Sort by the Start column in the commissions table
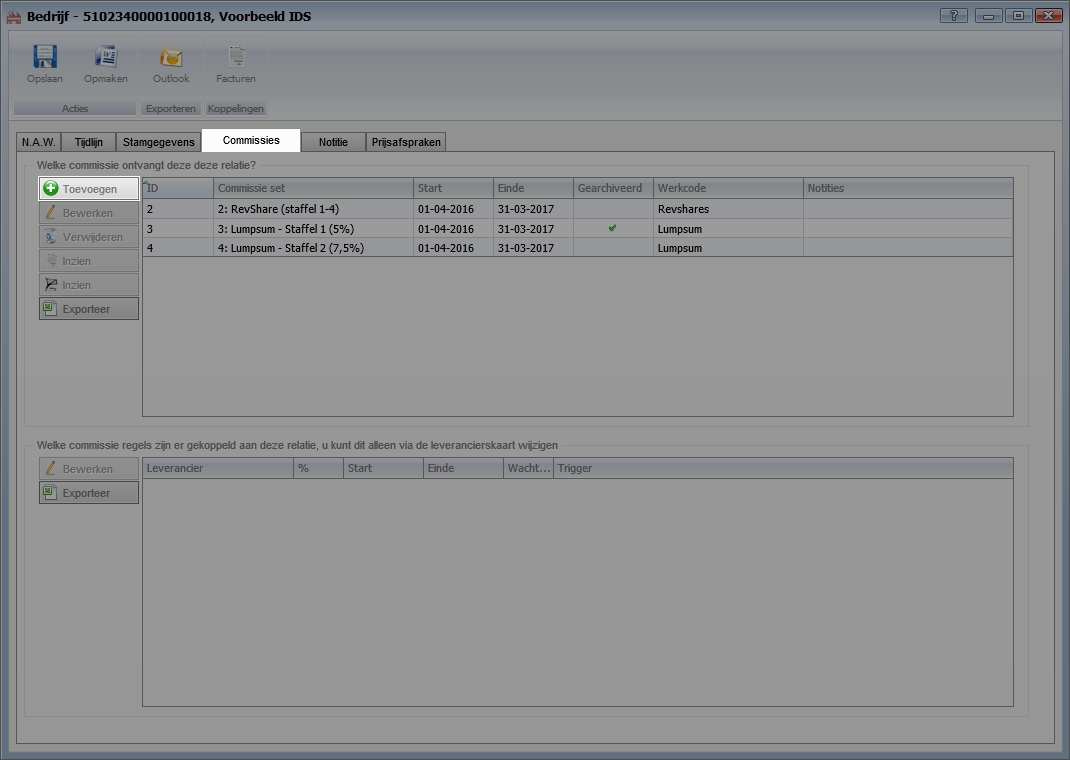This screenshot has height=760, width=1070. click(452, 188)
